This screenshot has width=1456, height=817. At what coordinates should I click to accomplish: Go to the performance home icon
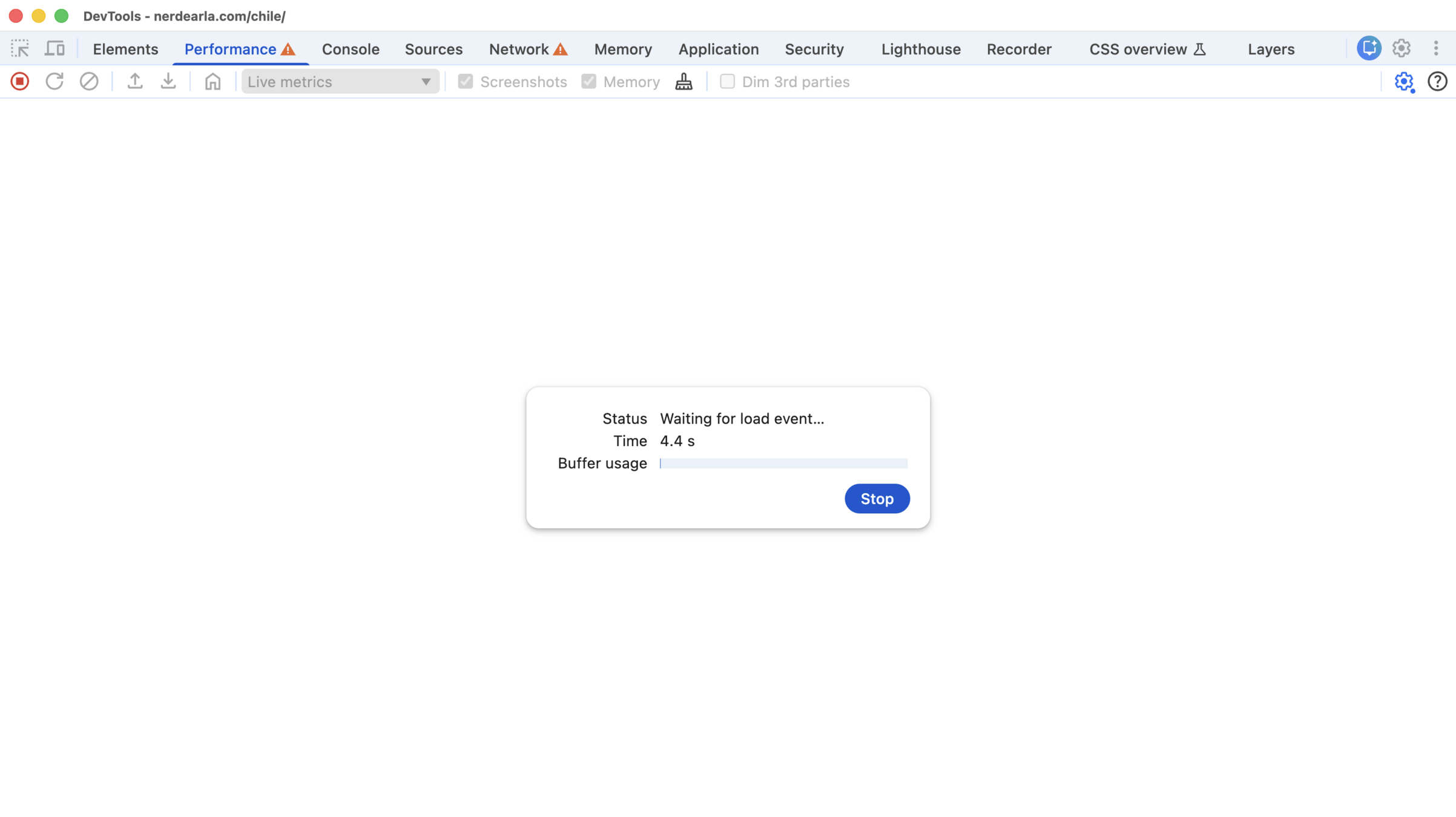(212, 82)
